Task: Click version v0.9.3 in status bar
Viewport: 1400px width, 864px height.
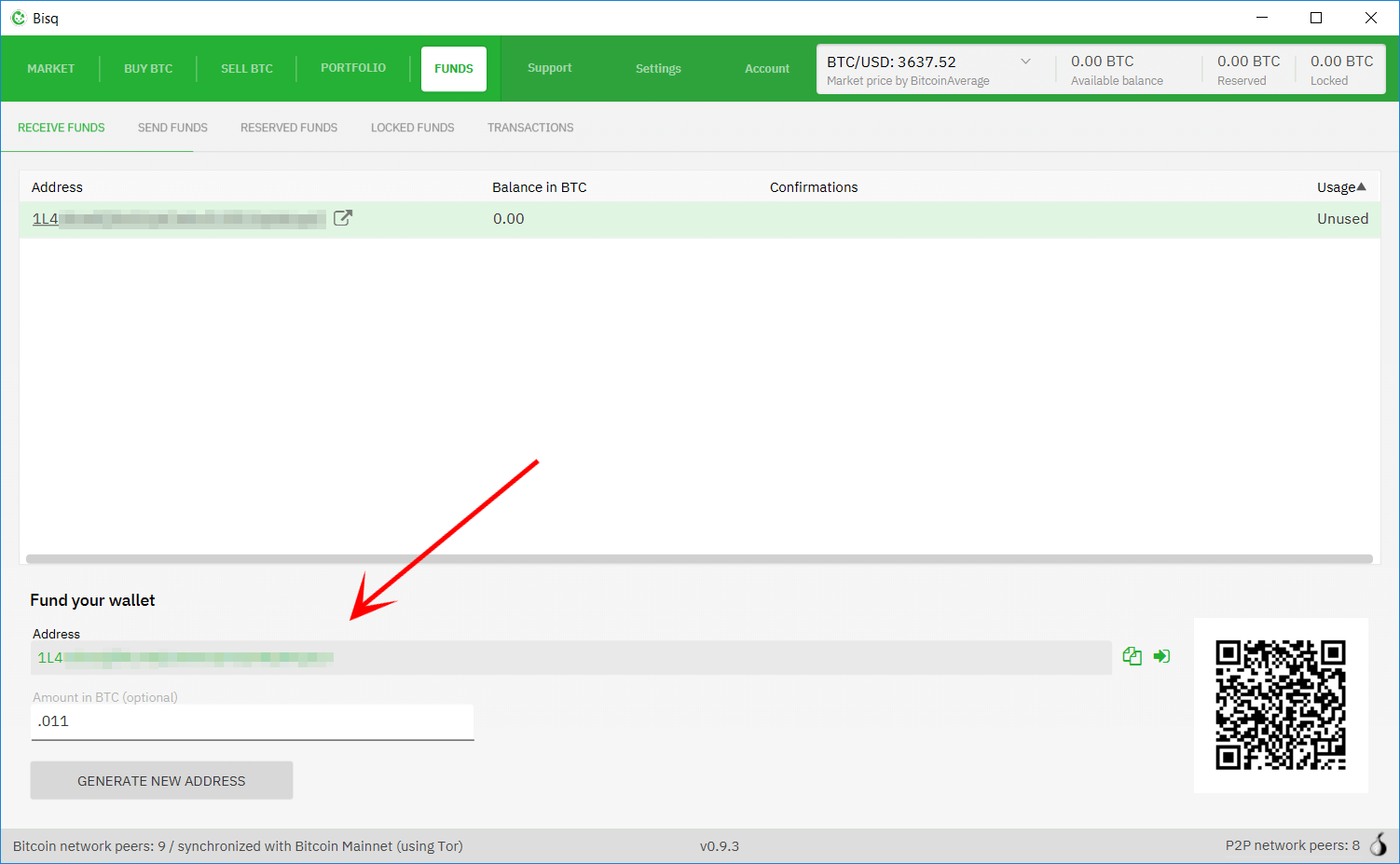Action: pyautogui.click(x=720, y=846)
